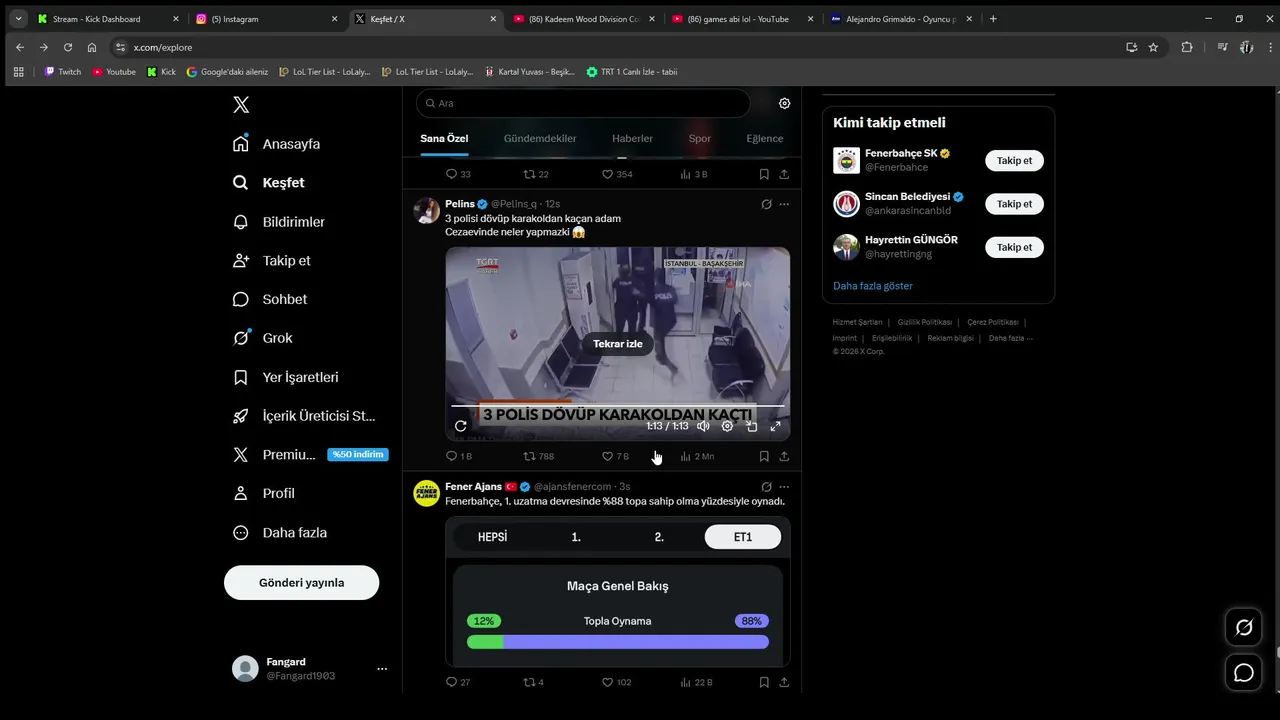Viewport: 1280px width, 720px height.
Task: Click the Ara search field
Action: 583,103
